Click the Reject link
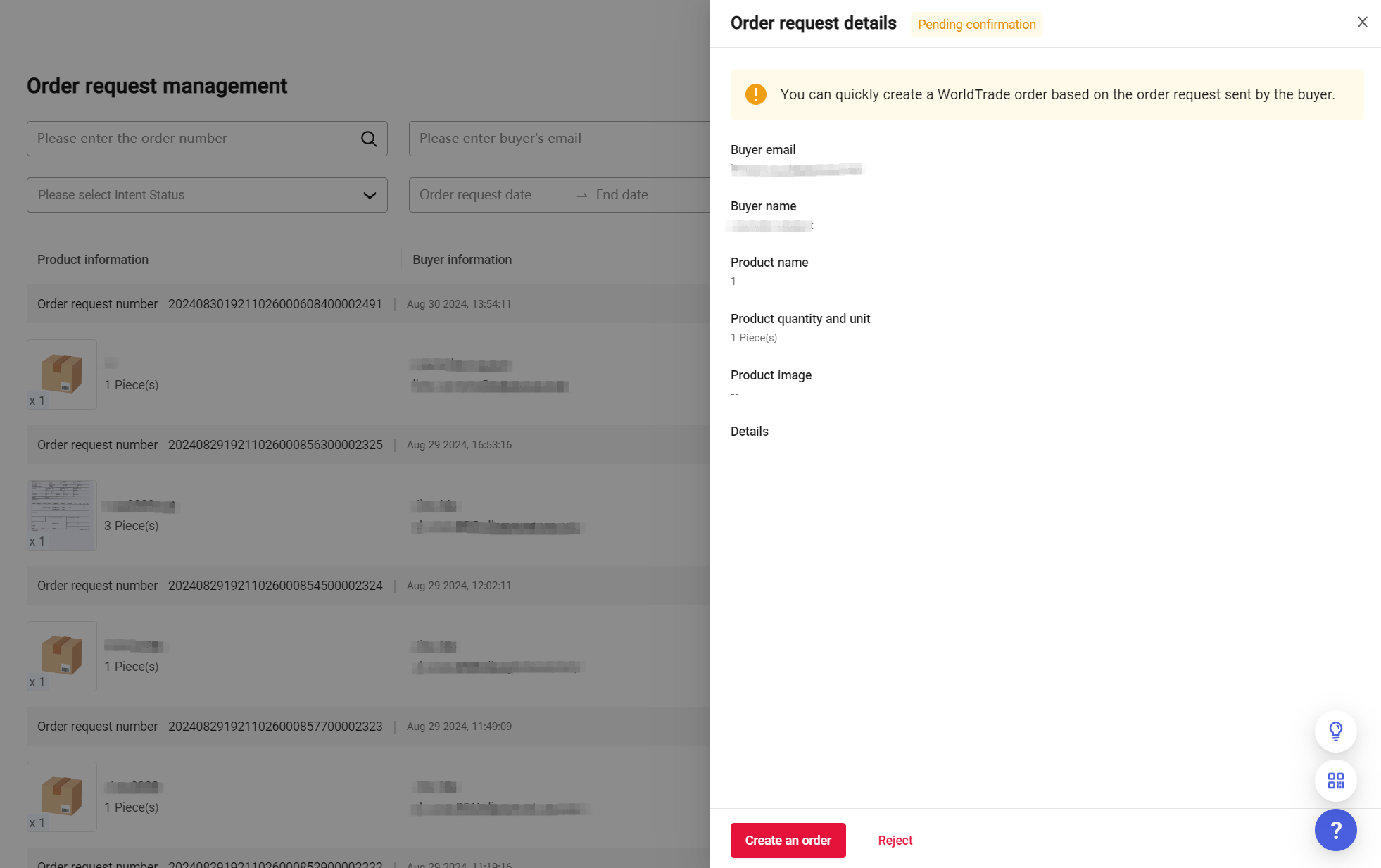The height and width of the screenshot is (868, 1381). click(x=895, y=841)
